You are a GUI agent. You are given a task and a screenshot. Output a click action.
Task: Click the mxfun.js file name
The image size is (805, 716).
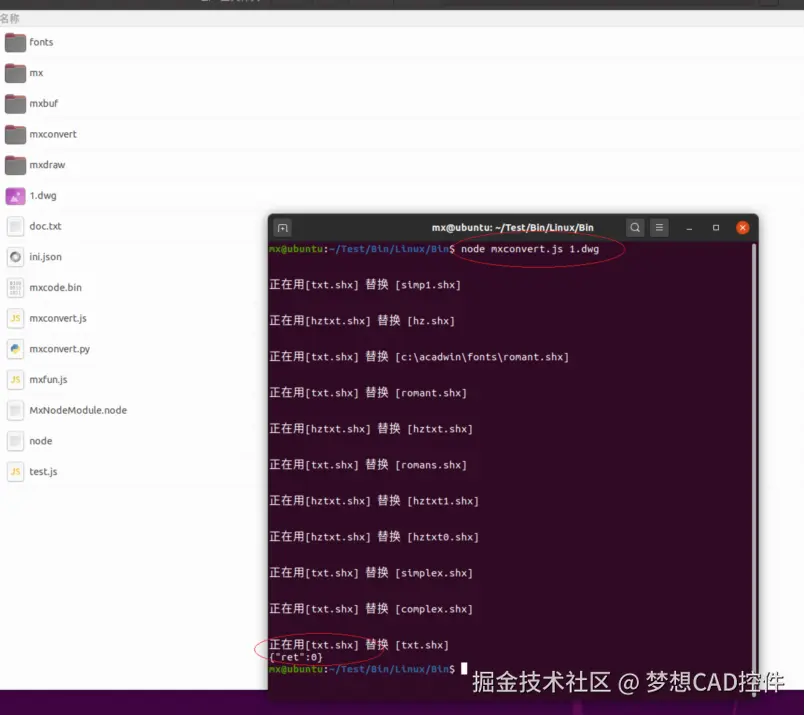click(x=48, y=380)
